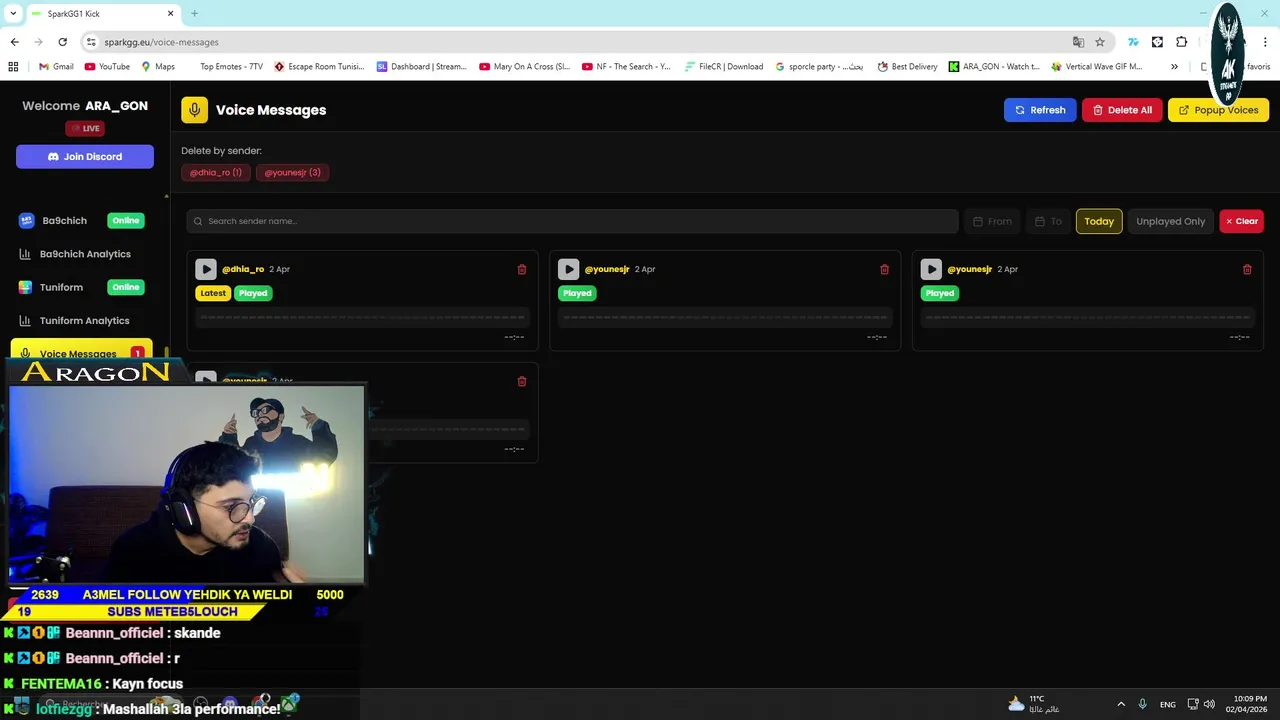Open YouTube bookmark
This screenshot has width=1280, height=720.
(107, 67)
